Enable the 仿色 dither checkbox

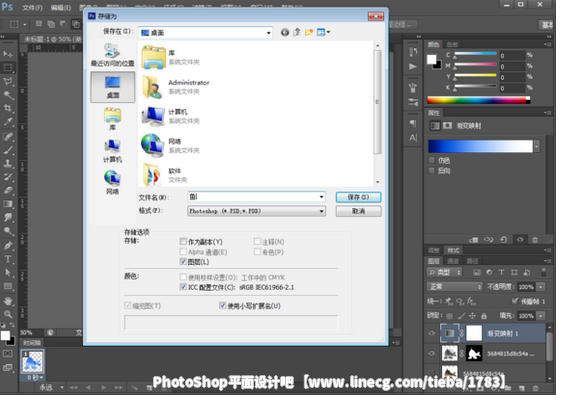[x=432, y=160]
